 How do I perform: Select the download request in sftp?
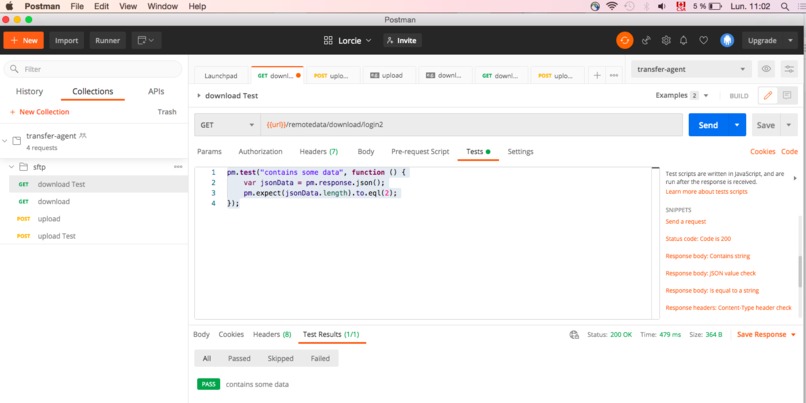[x=53, y=202]
